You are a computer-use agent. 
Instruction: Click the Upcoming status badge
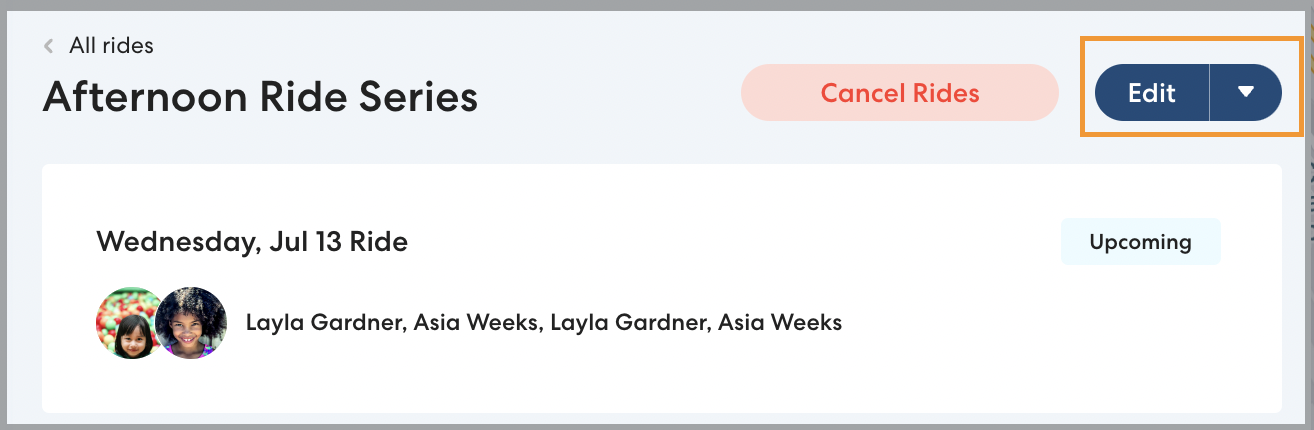[1140, 242]
